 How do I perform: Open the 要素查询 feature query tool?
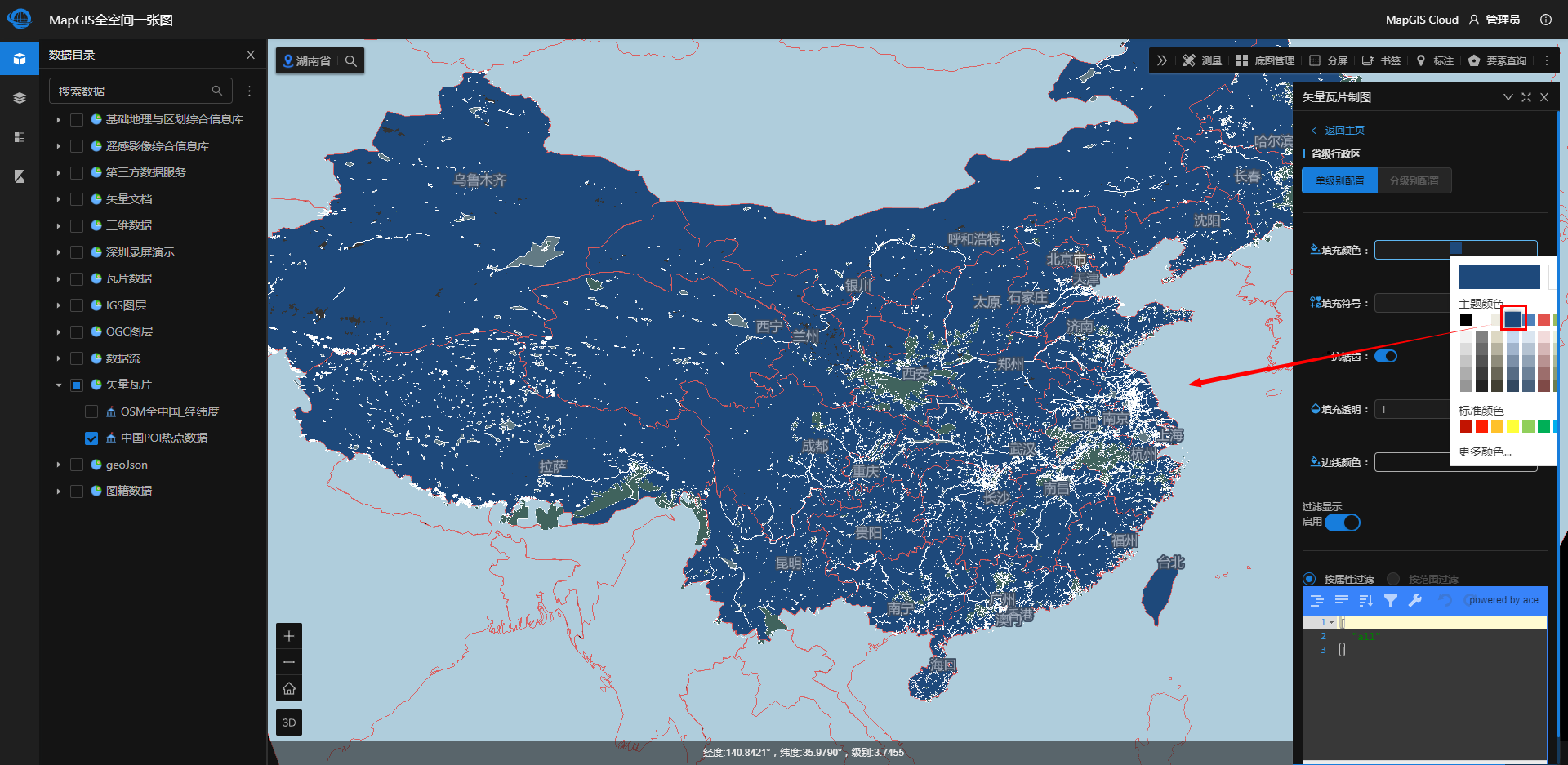tap(1497, 60)
